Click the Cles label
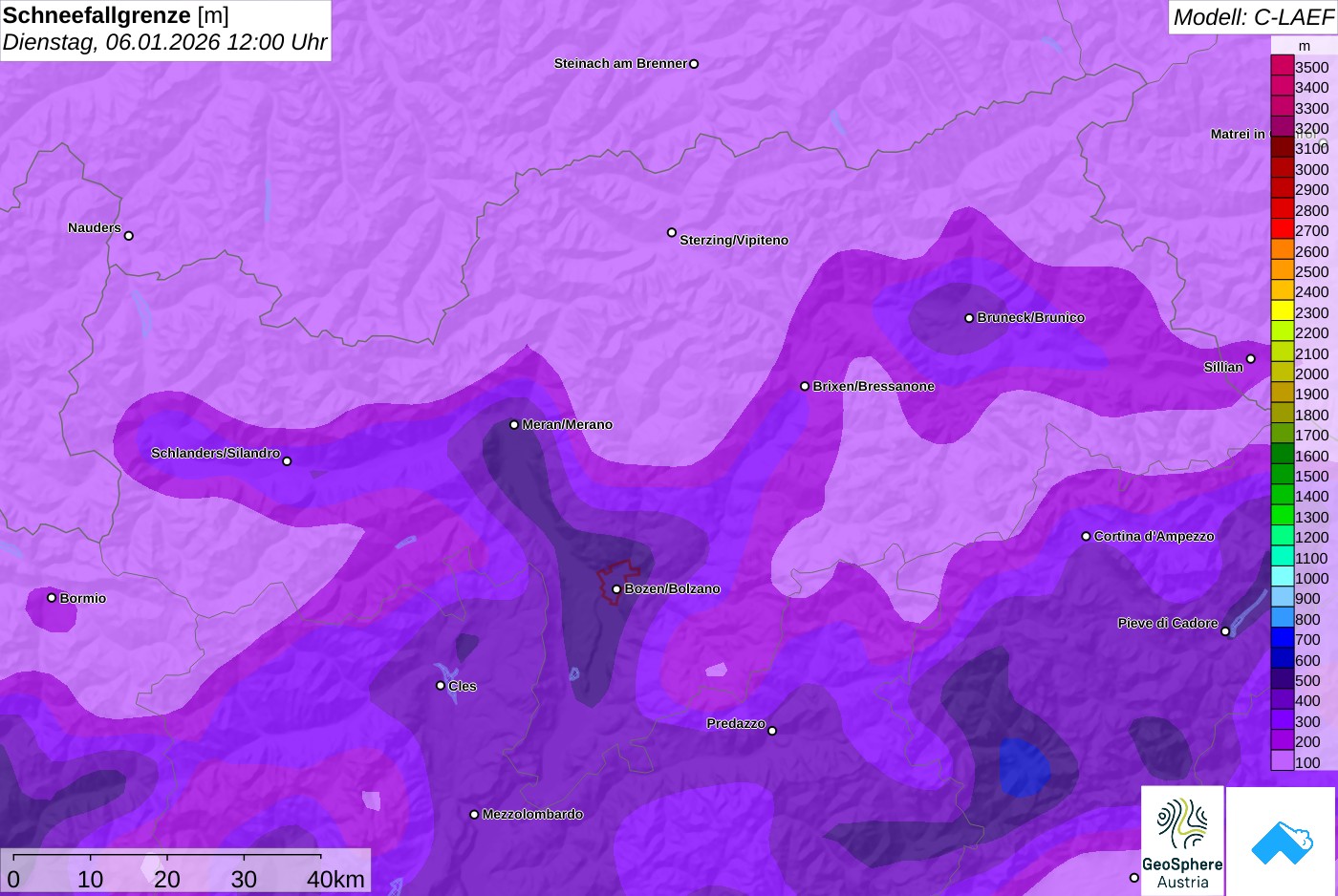Screen dimensions: 1338x896 tap(463, 686)
